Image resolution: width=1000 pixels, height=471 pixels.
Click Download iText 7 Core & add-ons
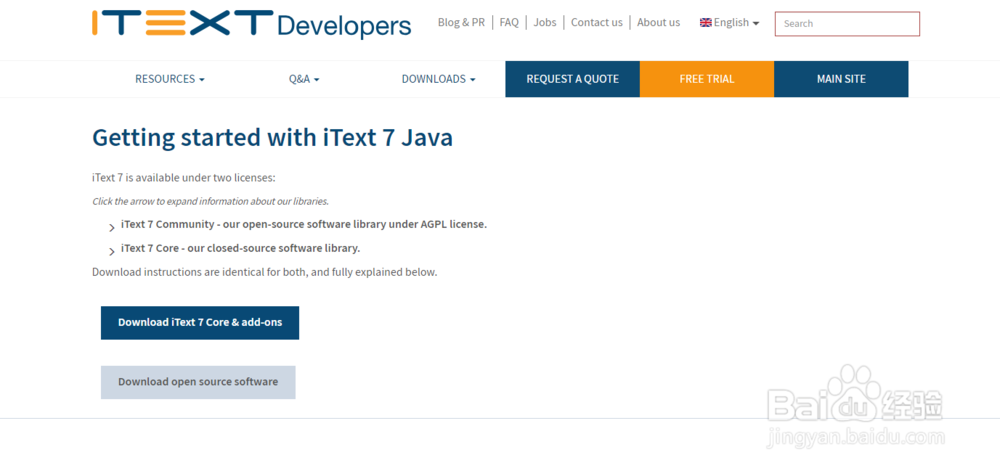tap(200, 322)
